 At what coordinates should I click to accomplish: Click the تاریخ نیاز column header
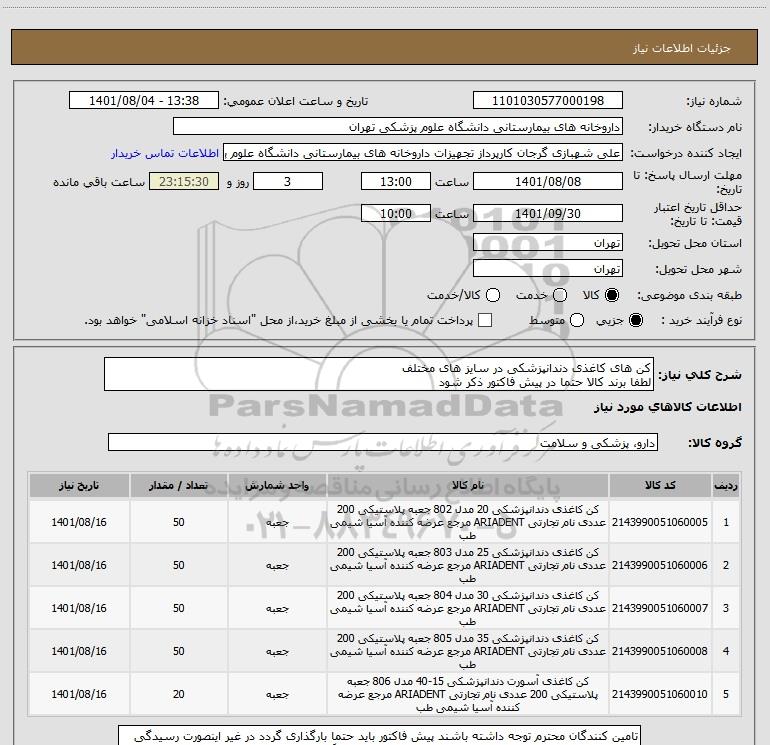pyautogui.click(x=79, y=486)
